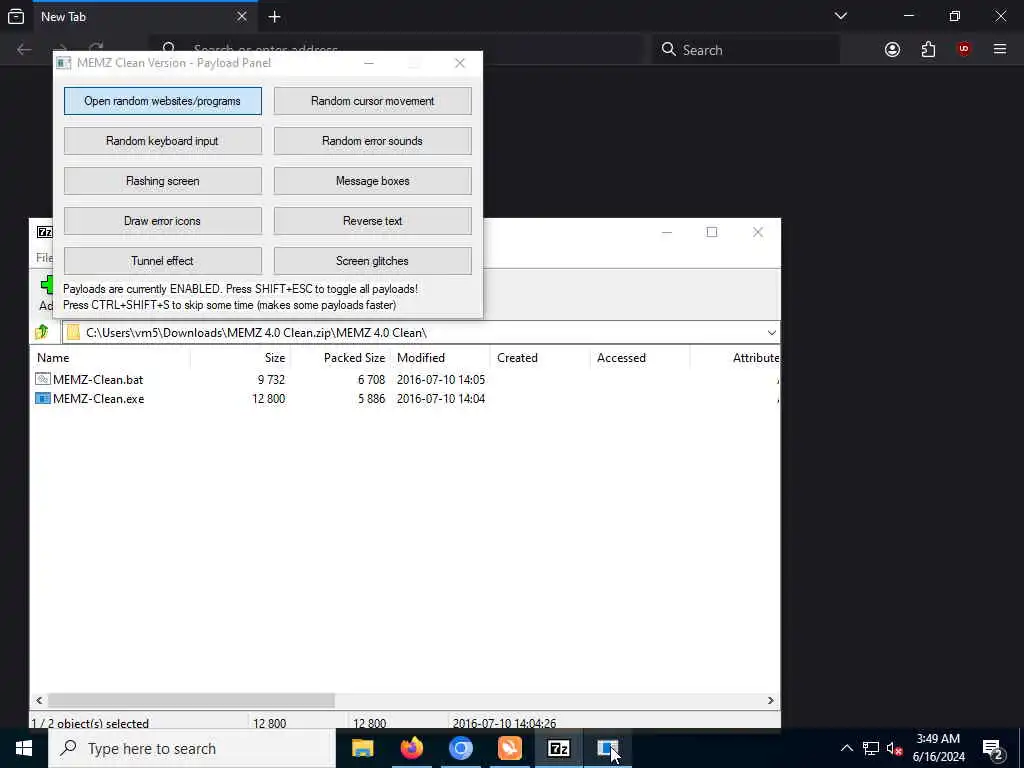Click the MEMZ-Clean.exe file icon
Screen dimensions: 1024x768
pyautogui.click(x=42, y=398)
